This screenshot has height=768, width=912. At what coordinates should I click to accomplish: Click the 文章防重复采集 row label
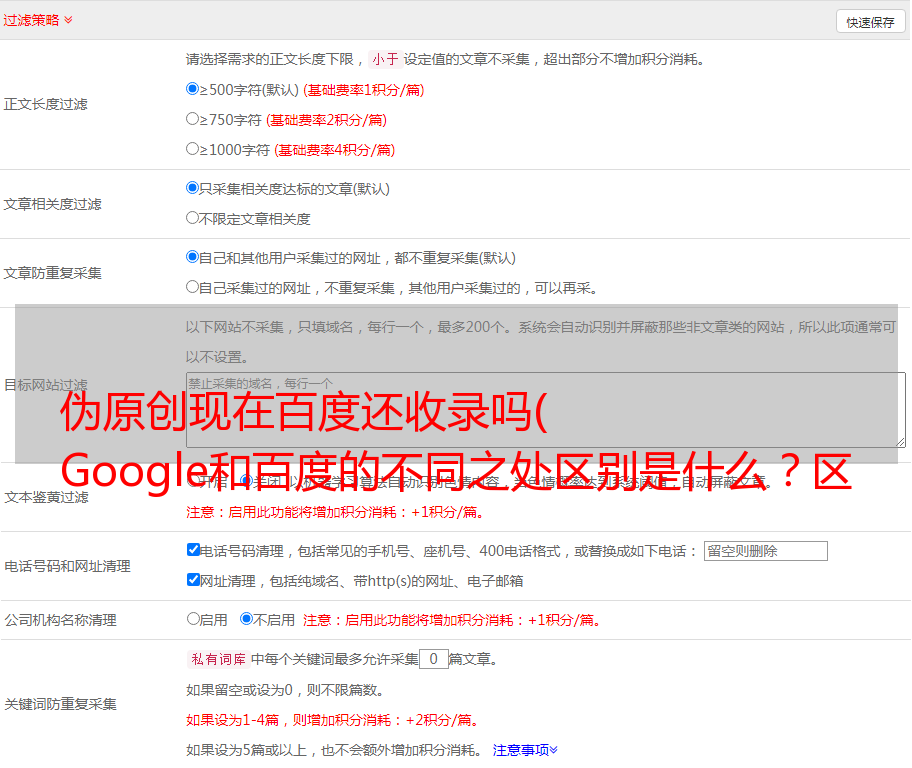pyautogui.click(x=52, y=273)
